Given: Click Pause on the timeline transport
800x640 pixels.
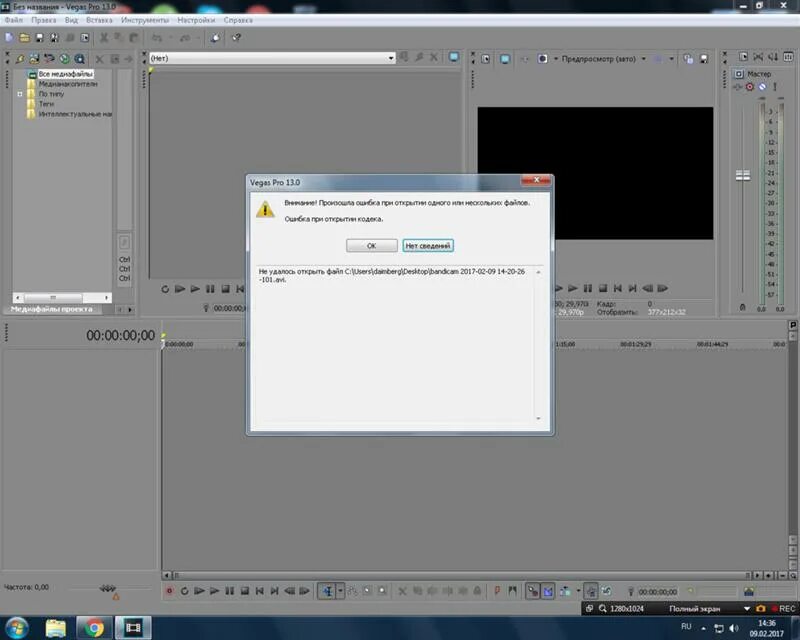Looking at the screenshot, I should click(230, 591).
